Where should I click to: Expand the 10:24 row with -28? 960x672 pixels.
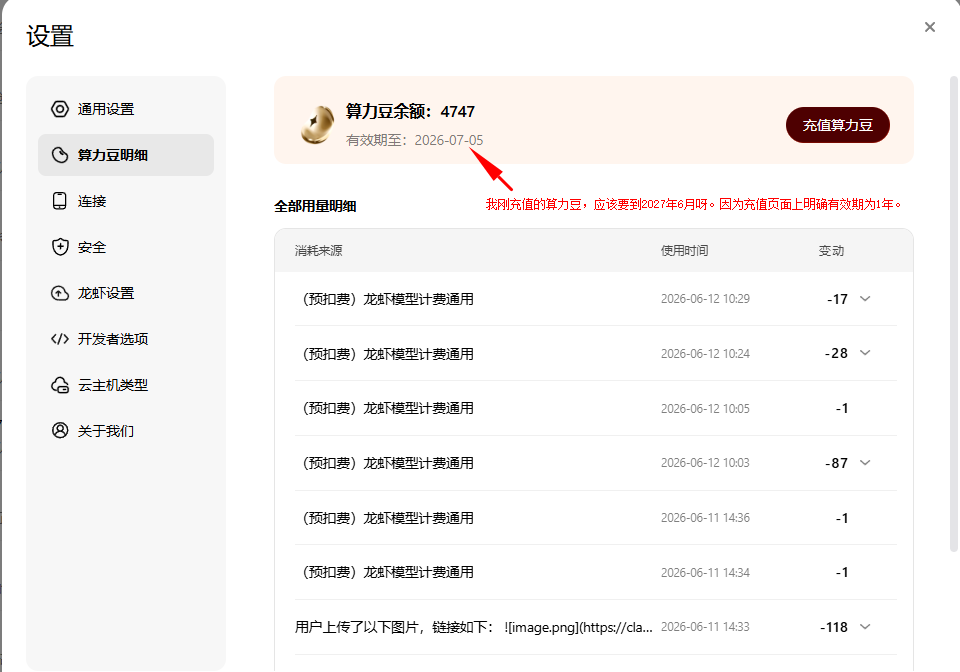coord(865,353)
